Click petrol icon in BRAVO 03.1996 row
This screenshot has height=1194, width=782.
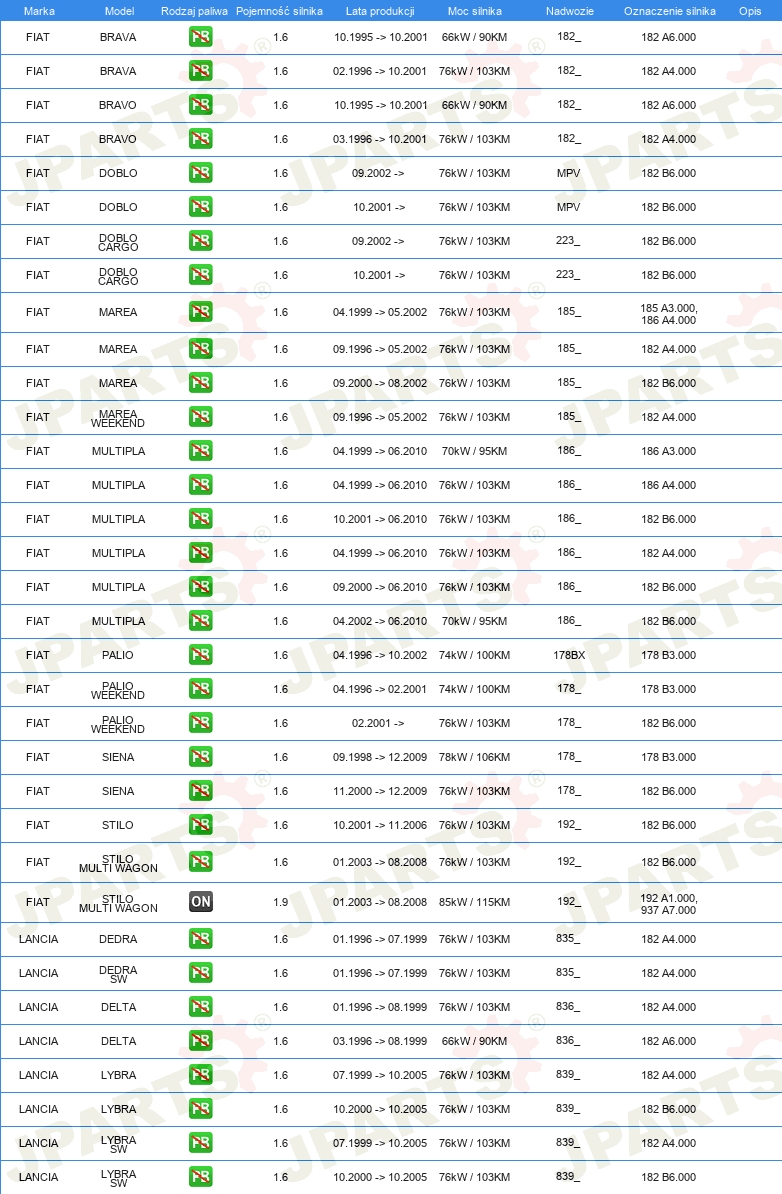point(201,139)
